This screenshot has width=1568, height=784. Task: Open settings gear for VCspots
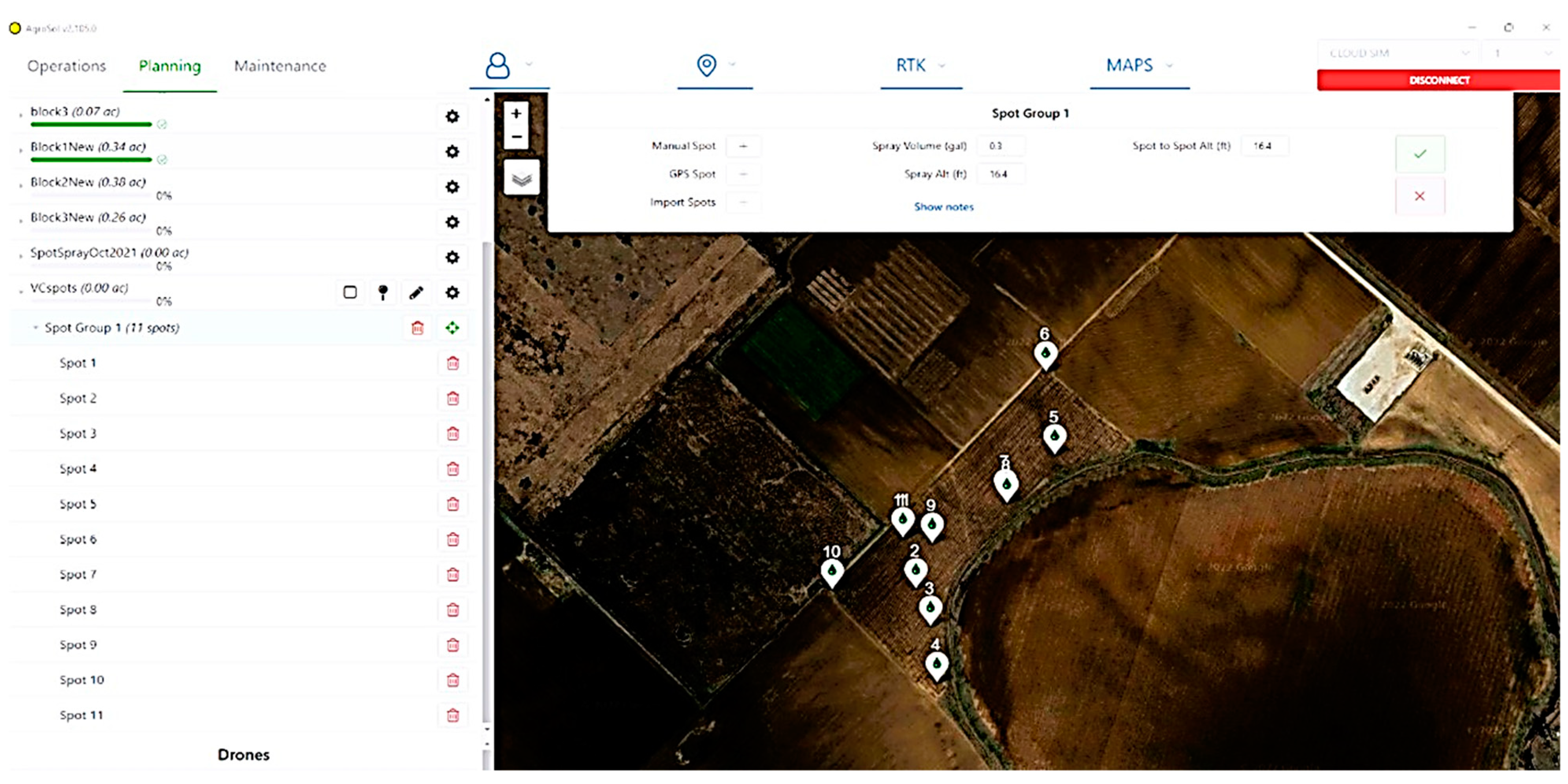coord(452,293)
